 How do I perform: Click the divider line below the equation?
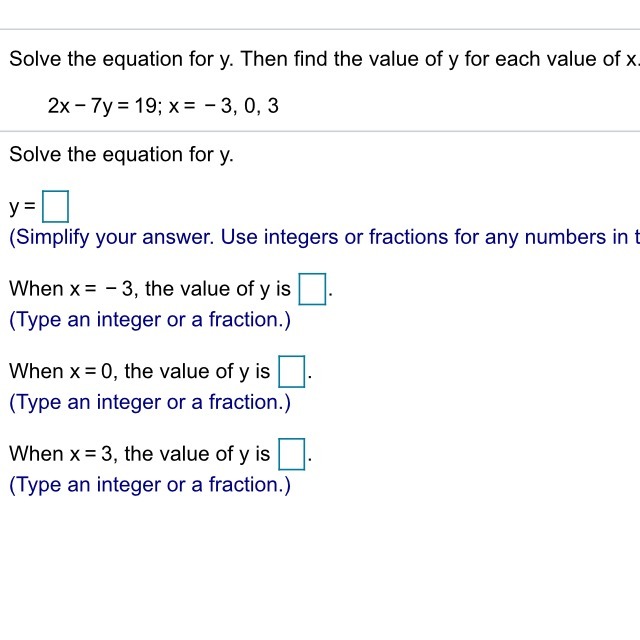[320, 131]
